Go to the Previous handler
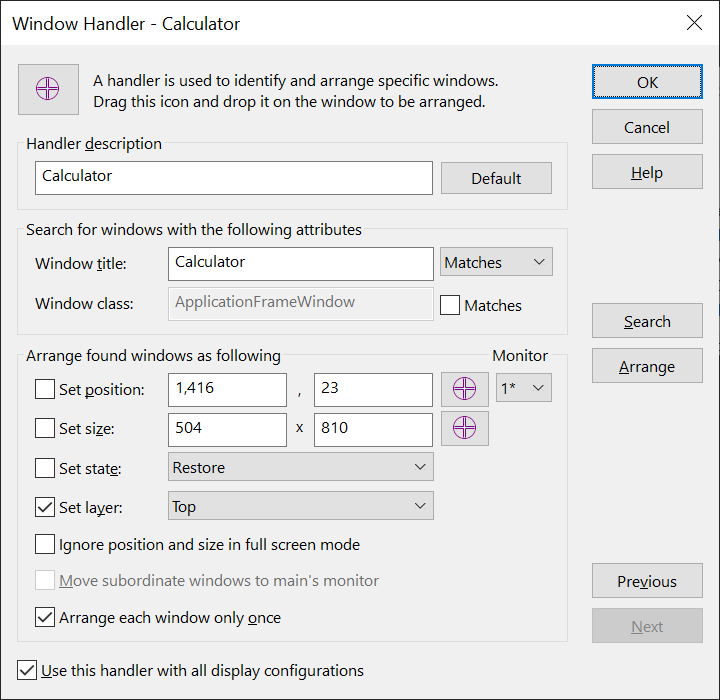Image resolution: width=720 pixels, height=700 pixels. [x=647, y=581]
